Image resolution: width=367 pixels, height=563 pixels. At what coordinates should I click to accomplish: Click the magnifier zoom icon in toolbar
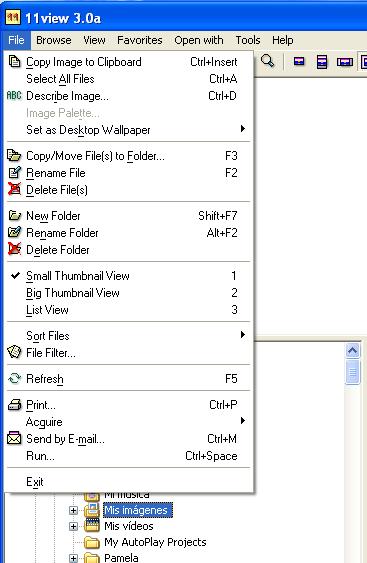(267, 61)
